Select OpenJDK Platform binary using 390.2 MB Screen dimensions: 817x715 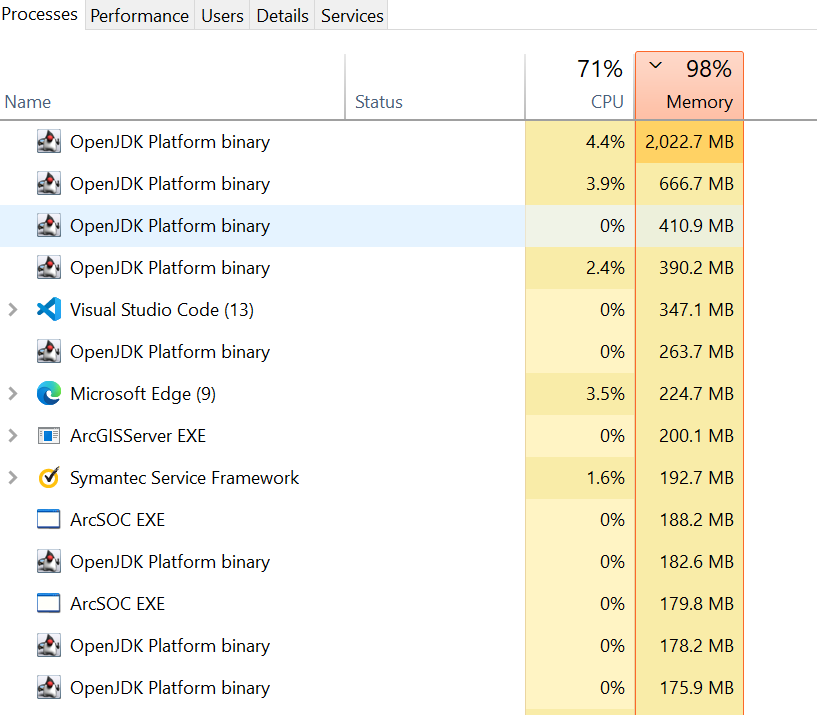point(170,268)
